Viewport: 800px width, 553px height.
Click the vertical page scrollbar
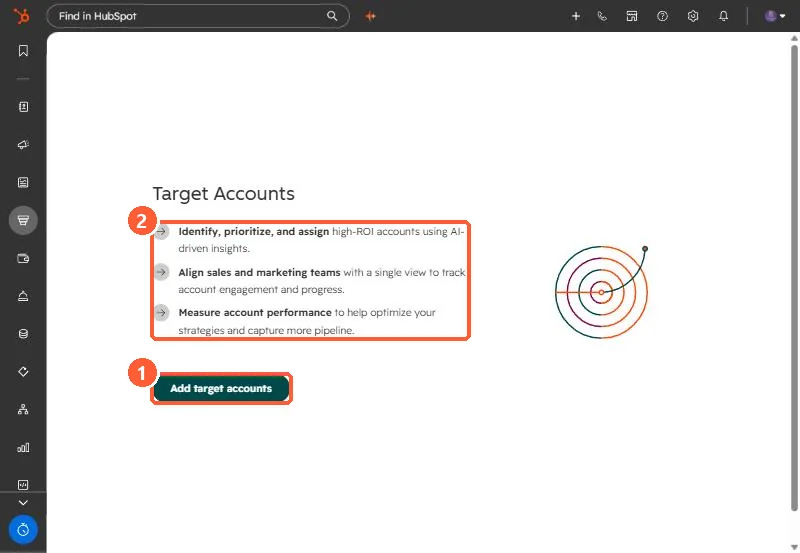coord(794,278)
